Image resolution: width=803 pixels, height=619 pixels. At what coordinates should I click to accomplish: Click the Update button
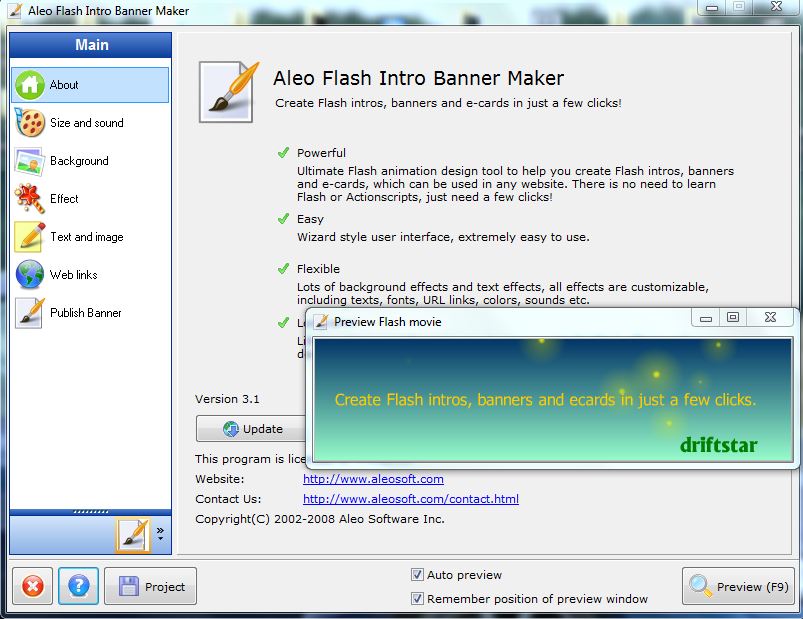point(251,429)
